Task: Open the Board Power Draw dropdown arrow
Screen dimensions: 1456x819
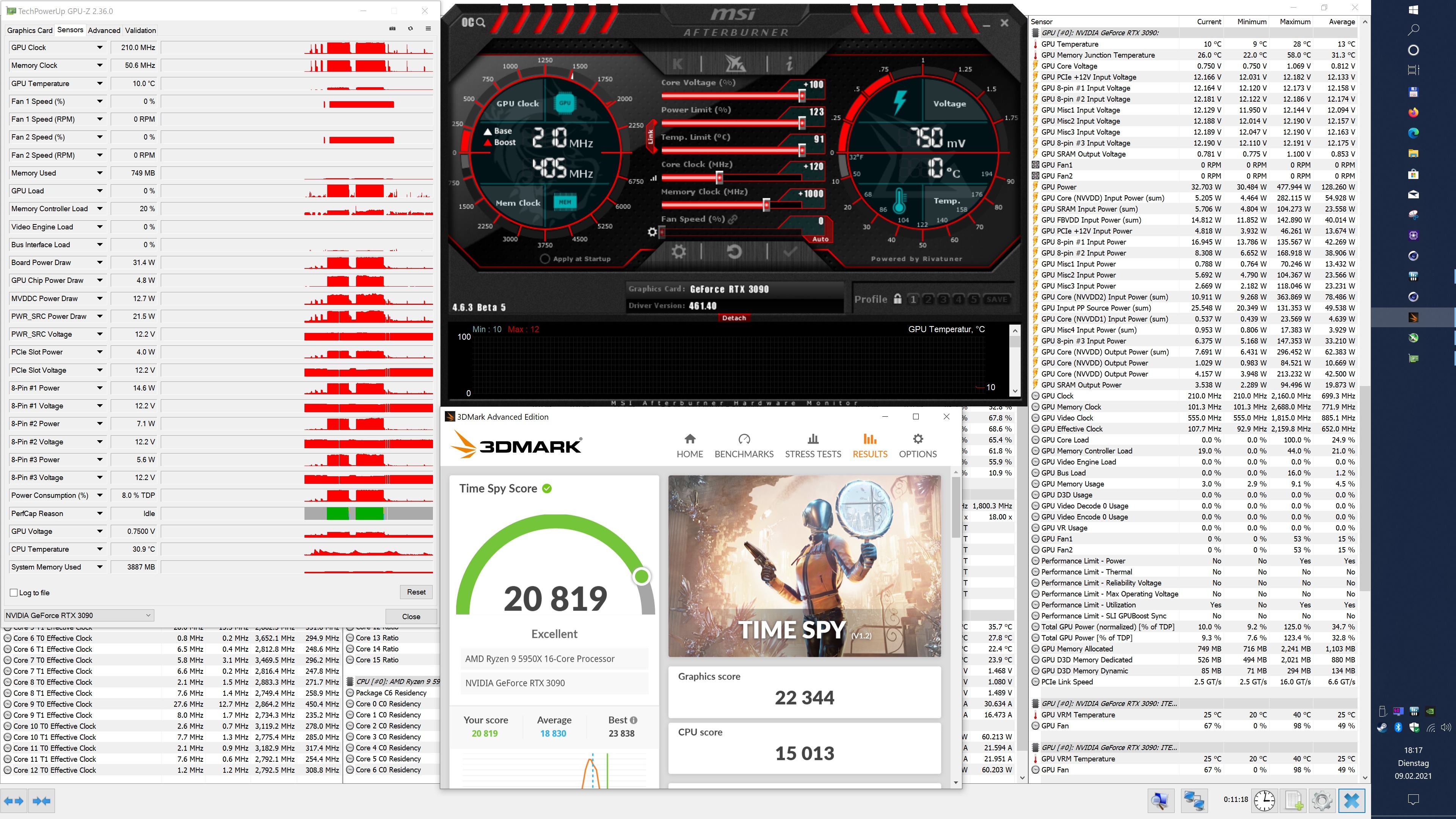Action: tap(99, 262)
